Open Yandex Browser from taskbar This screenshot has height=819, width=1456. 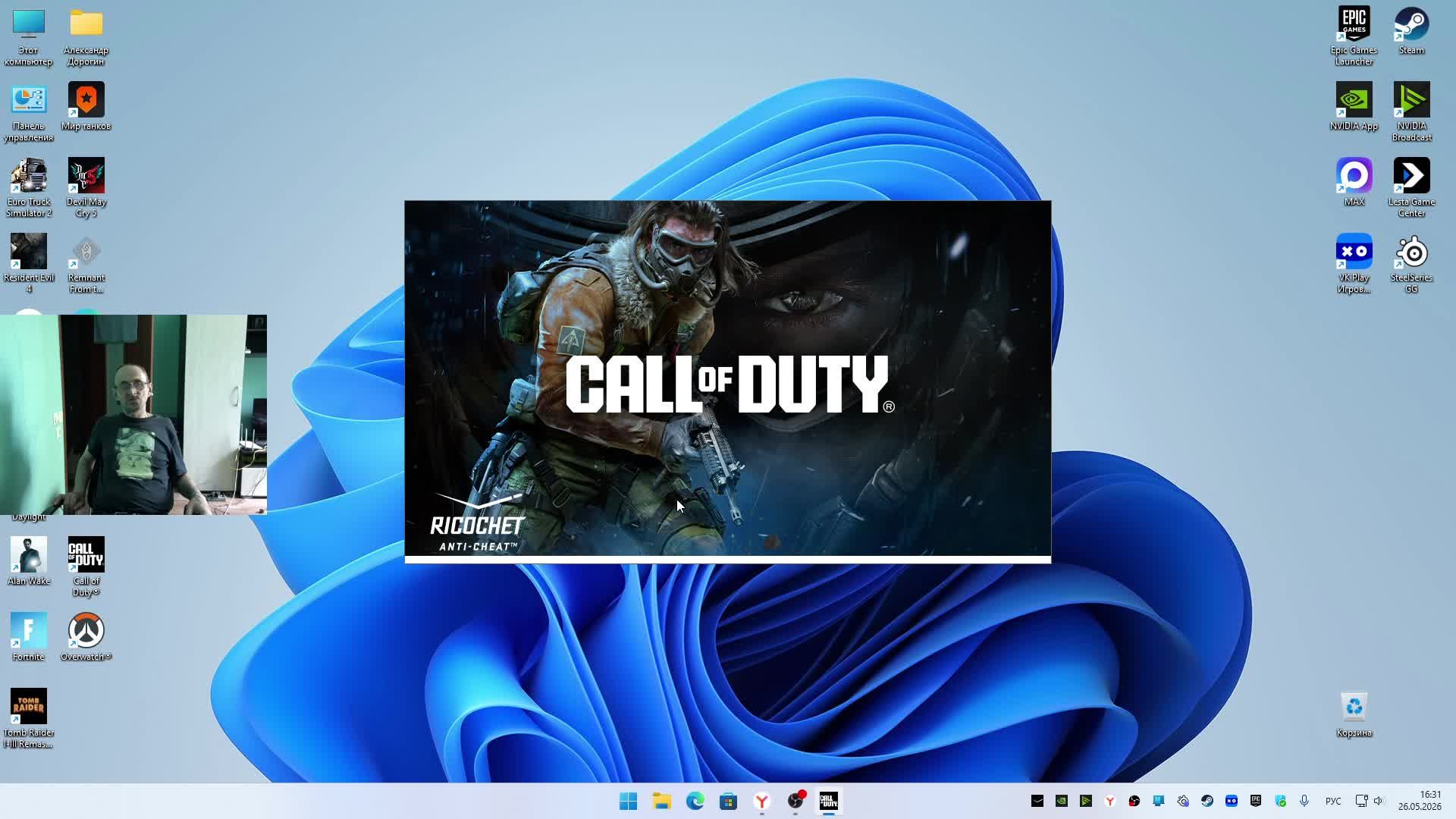pyautogui.click(x=761, y=801)
